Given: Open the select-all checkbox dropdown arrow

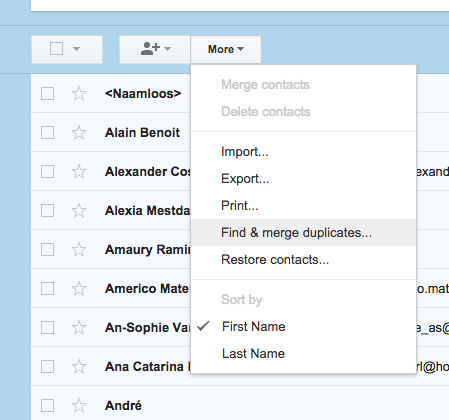Looking at the screenshot, I should [x=76, y=49].
